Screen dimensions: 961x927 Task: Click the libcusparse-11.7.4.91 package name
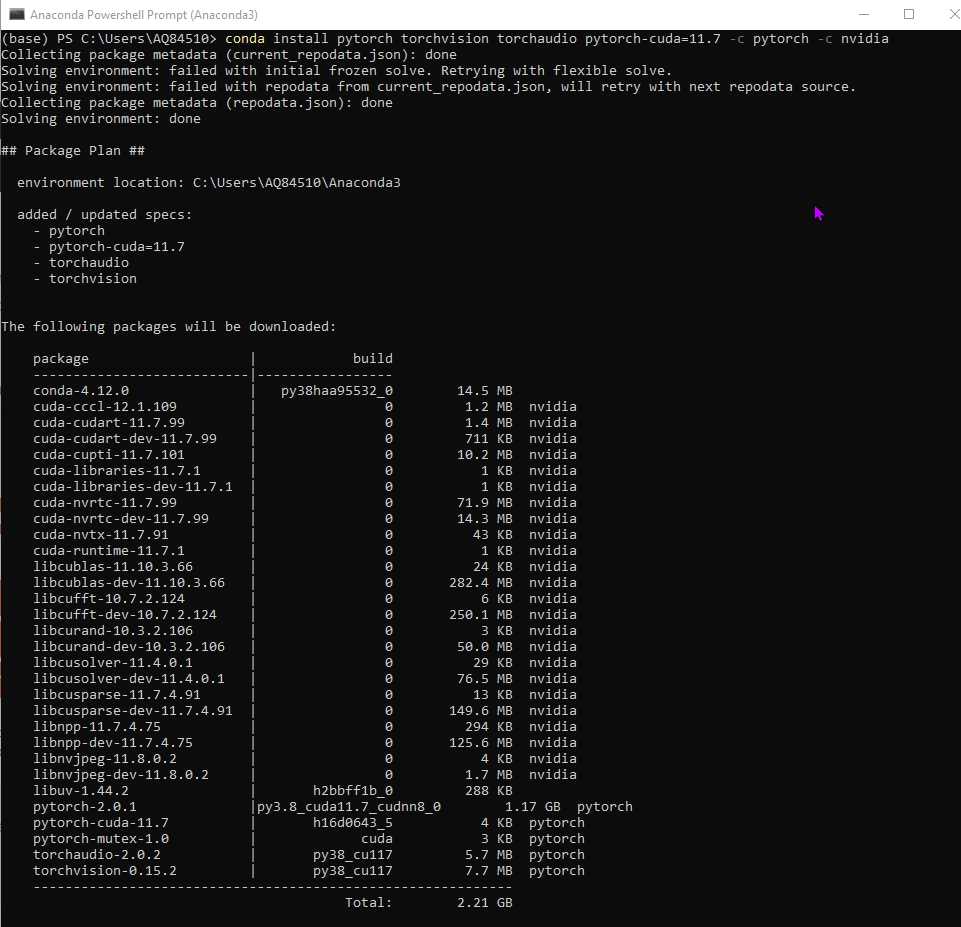[116, 694]
